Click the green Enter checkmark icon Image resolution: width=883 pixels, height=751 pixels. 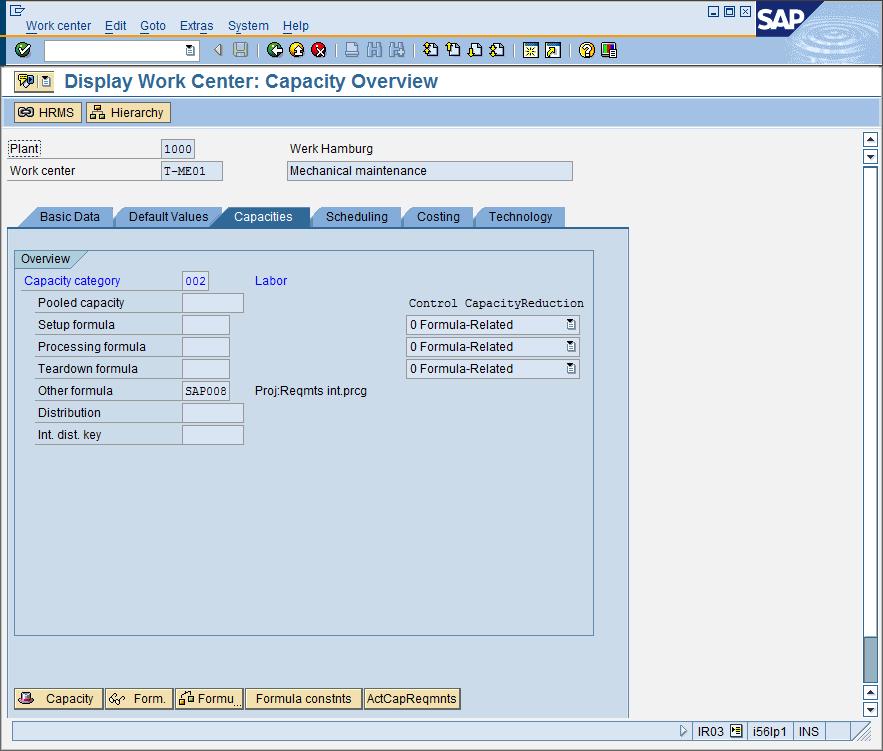(23, 50)
